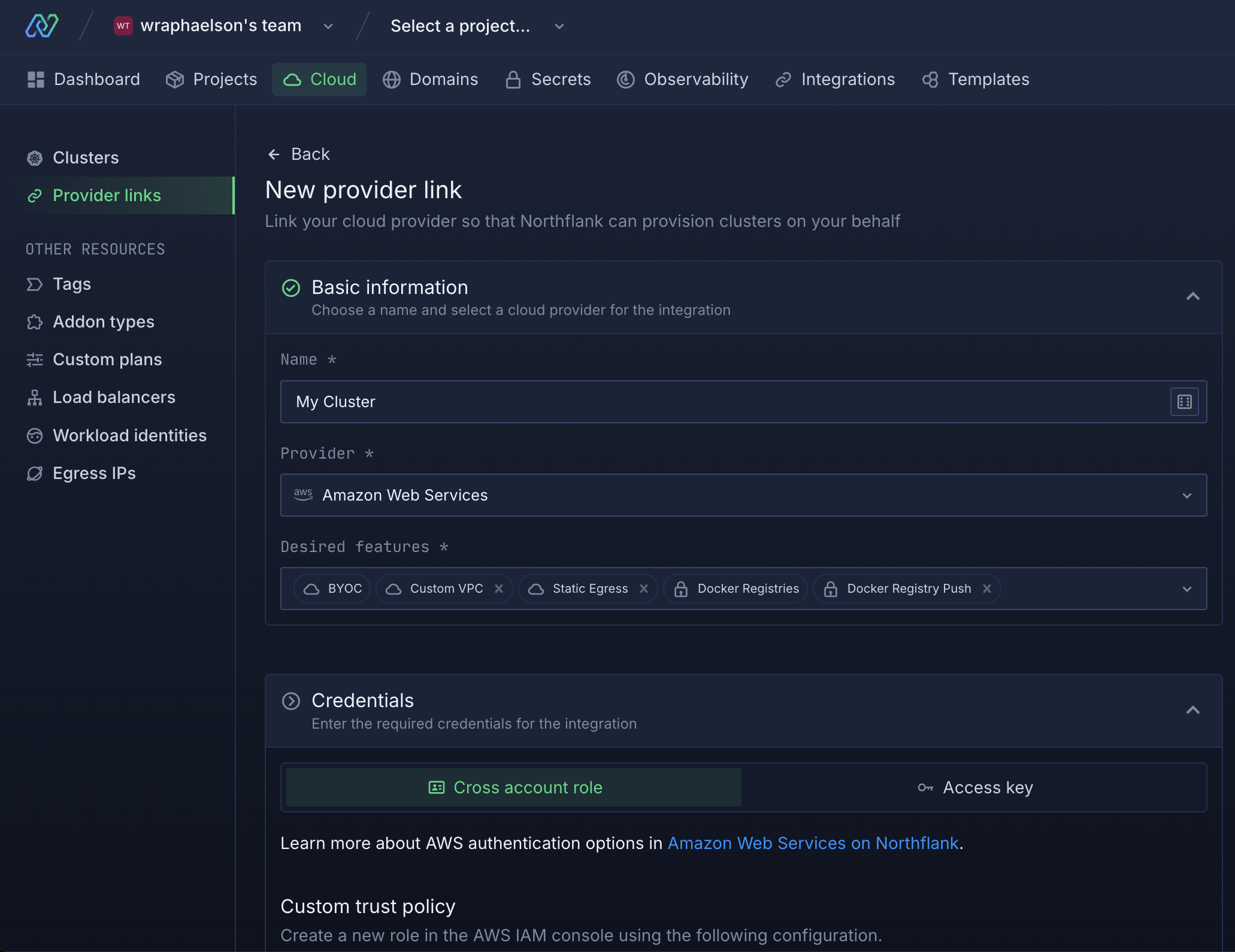
Task: Click the Provider links chain icon
Action: [35, 196]
